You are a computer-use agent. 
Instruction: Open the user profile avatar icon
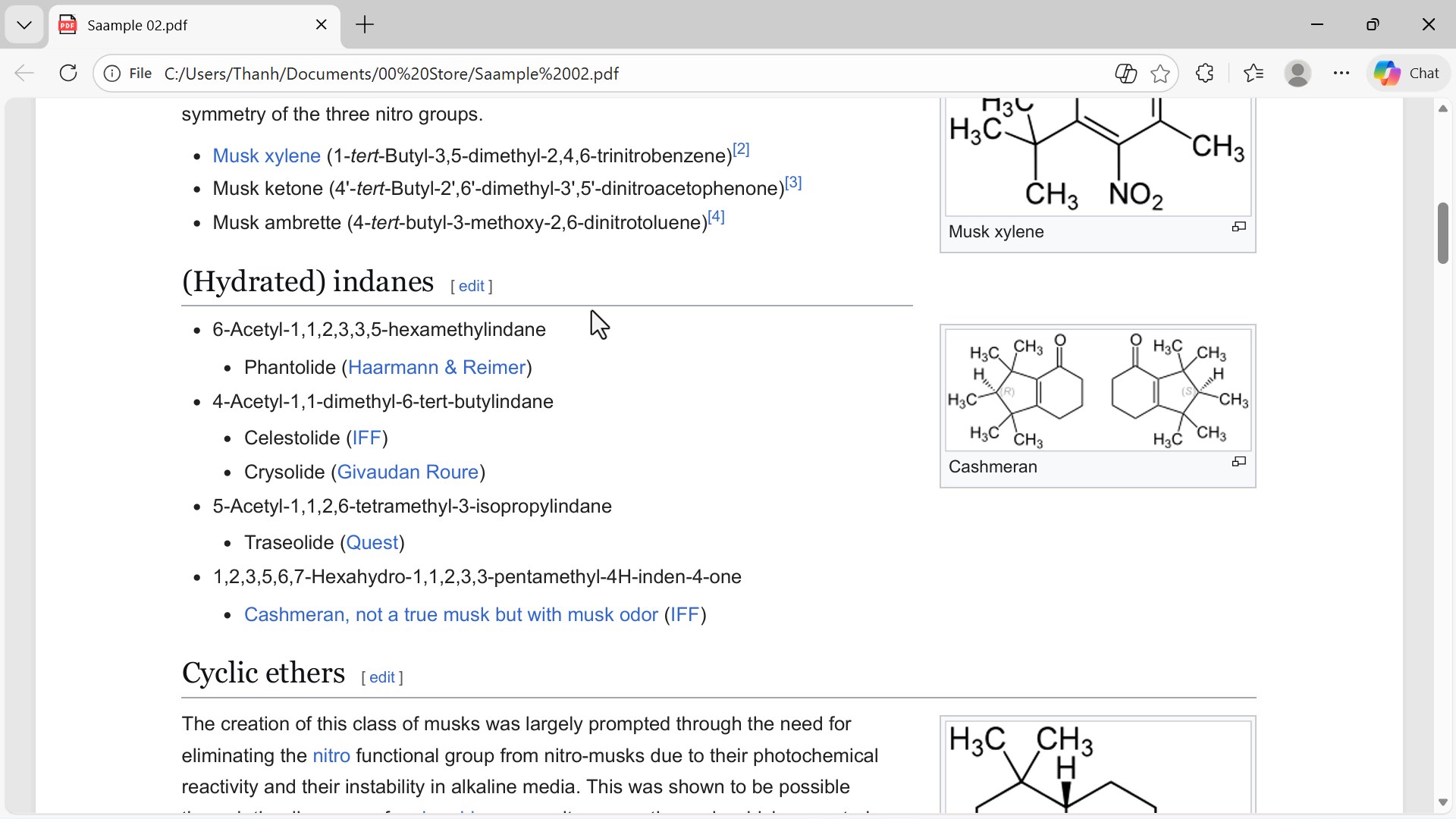click(x=1298, y=73)
